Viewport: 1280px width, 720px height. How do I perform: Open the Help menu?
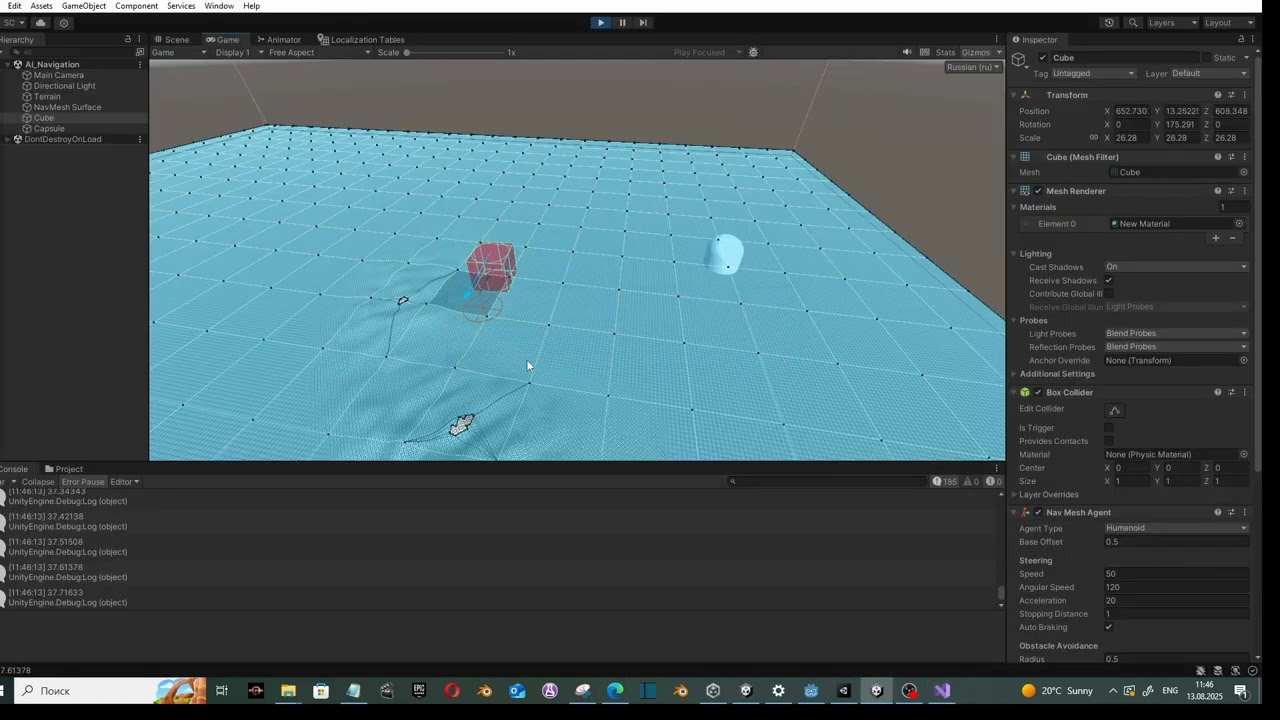[x=251, y=6]
